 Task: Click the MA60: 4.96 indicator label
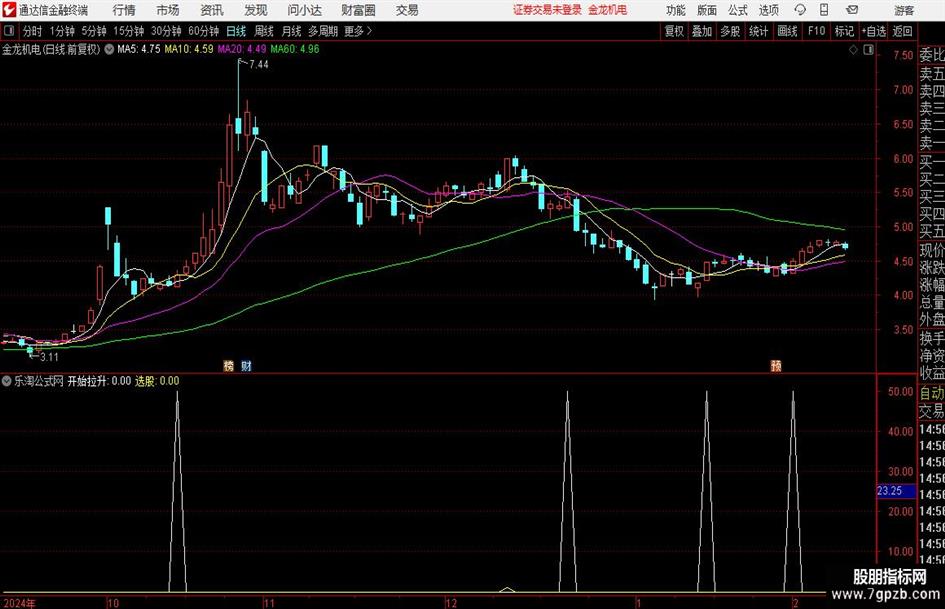(295, 49)
